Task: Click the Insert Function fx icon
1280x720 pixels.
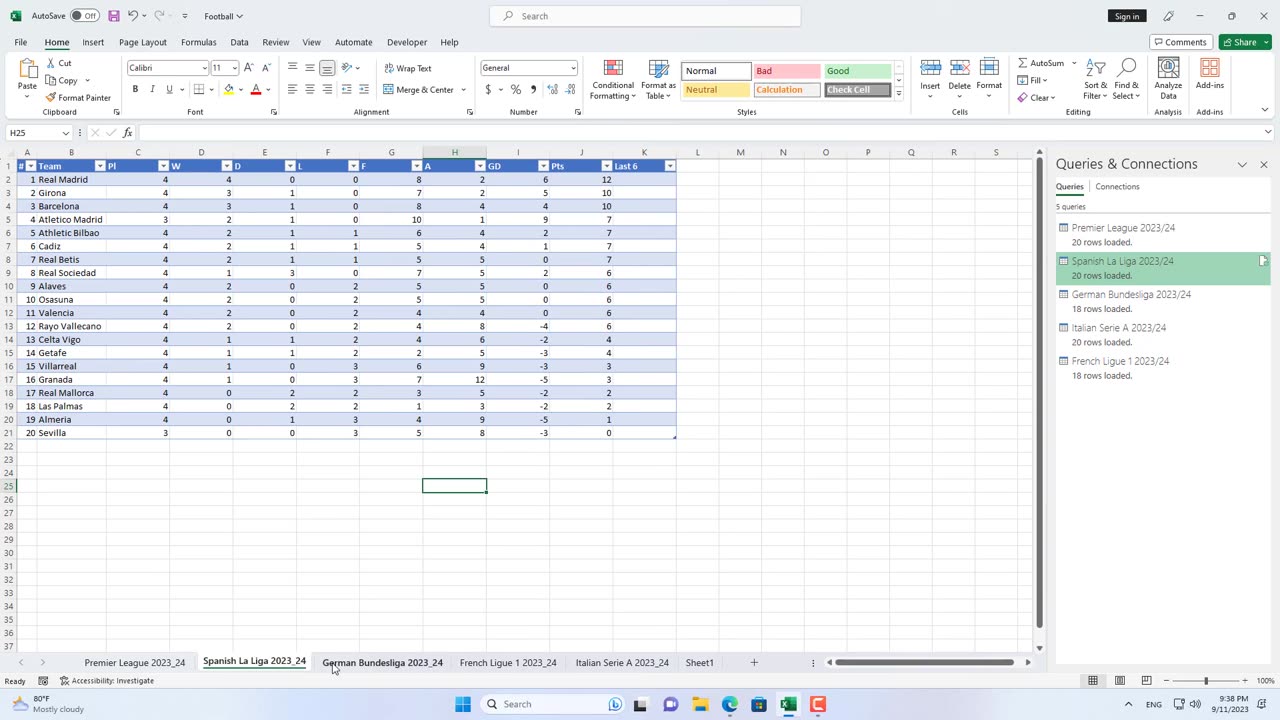Action: click(x=127, y=133)
